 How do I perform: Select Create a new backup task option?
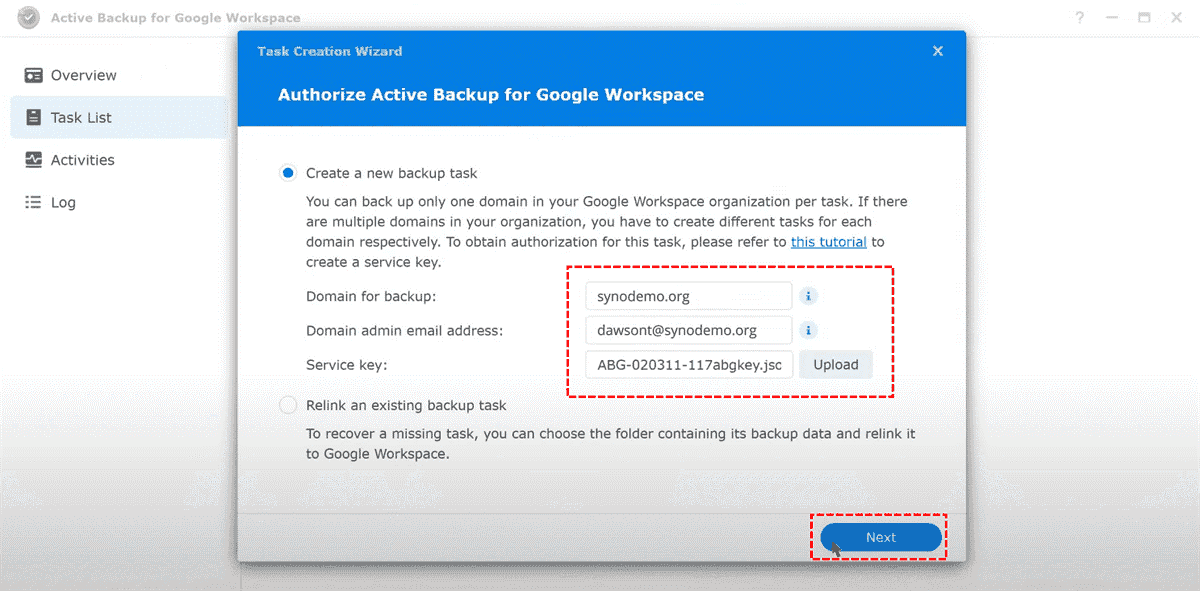coord(289,173)
